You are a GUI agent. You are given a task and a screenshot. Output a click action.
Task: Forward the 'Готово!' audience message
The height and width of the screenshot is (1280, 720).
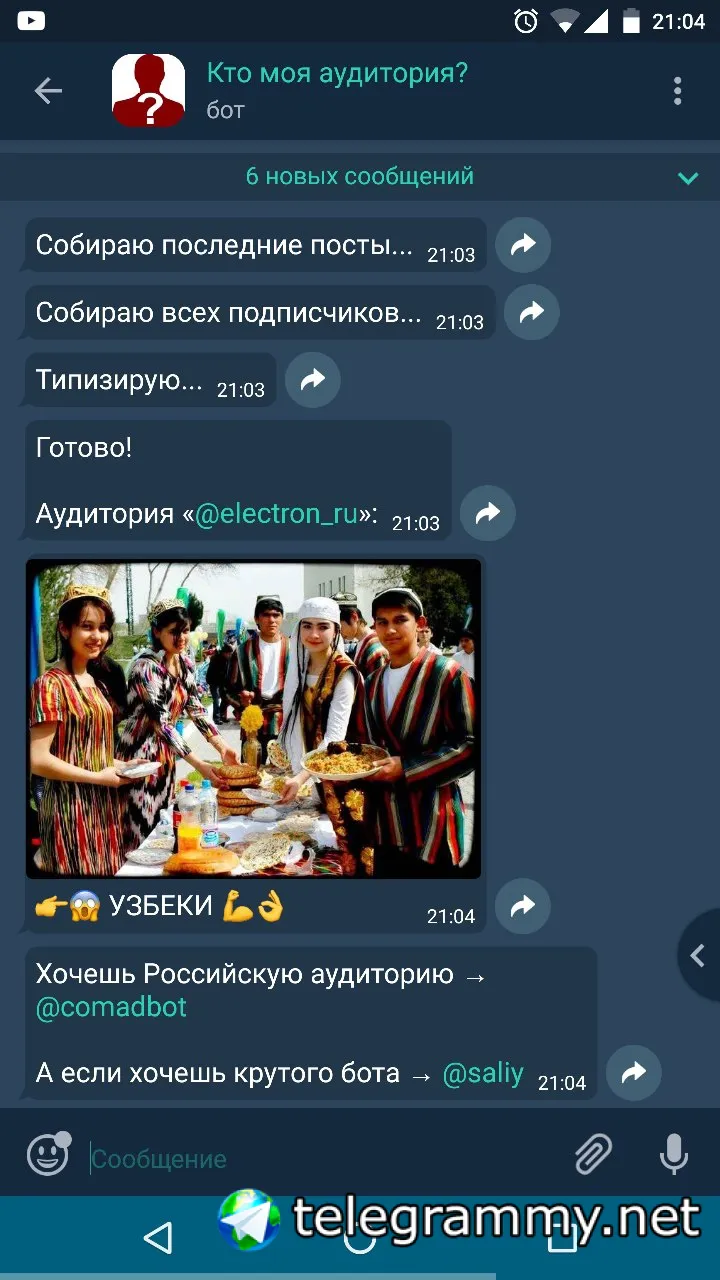click(x=488, y=514)
